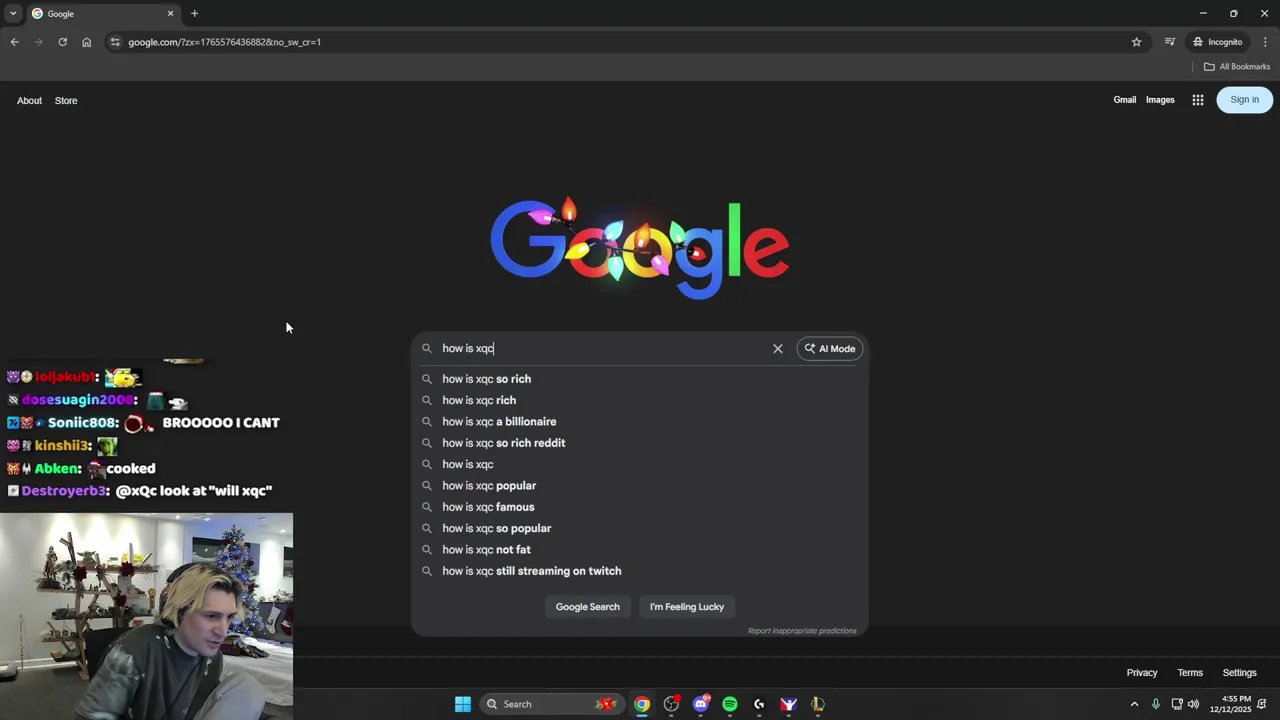The height and width of the screenshot is (720, 1280).
Task: Open Chrome from the taskbar
Action: pos(642,704)
